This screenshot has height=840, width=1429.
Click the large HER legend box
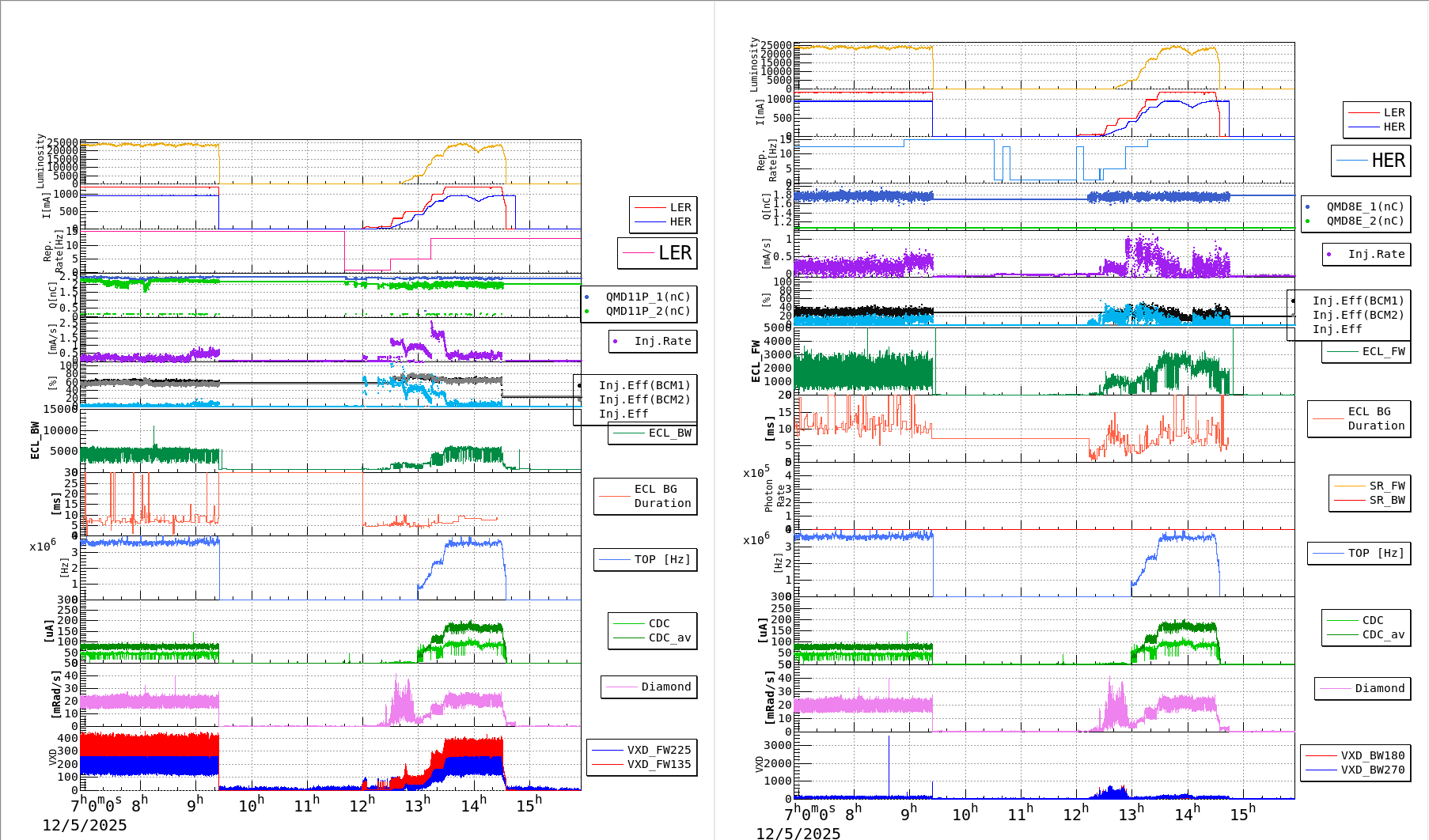coord(1371,161)
